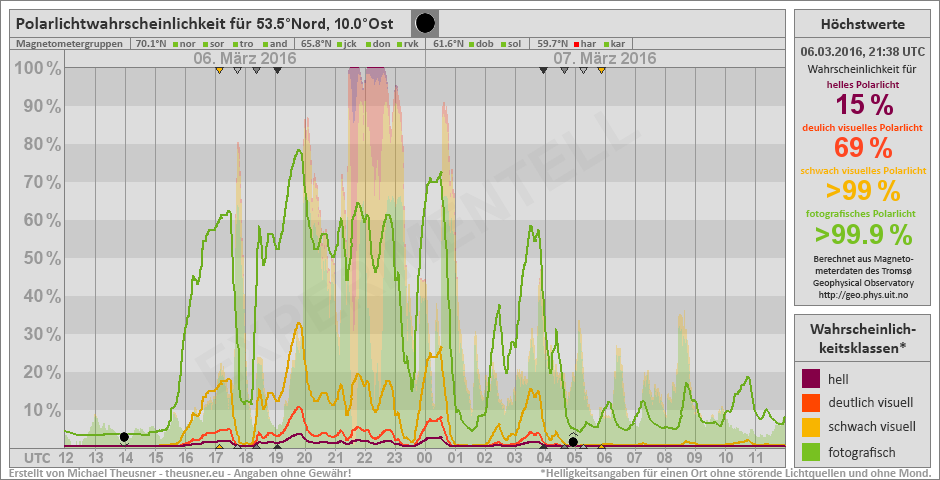Click the orange triangle marker under 07. März
This screenshot has height=480, width=940.
pyautogui.click(x=601, y=70)
